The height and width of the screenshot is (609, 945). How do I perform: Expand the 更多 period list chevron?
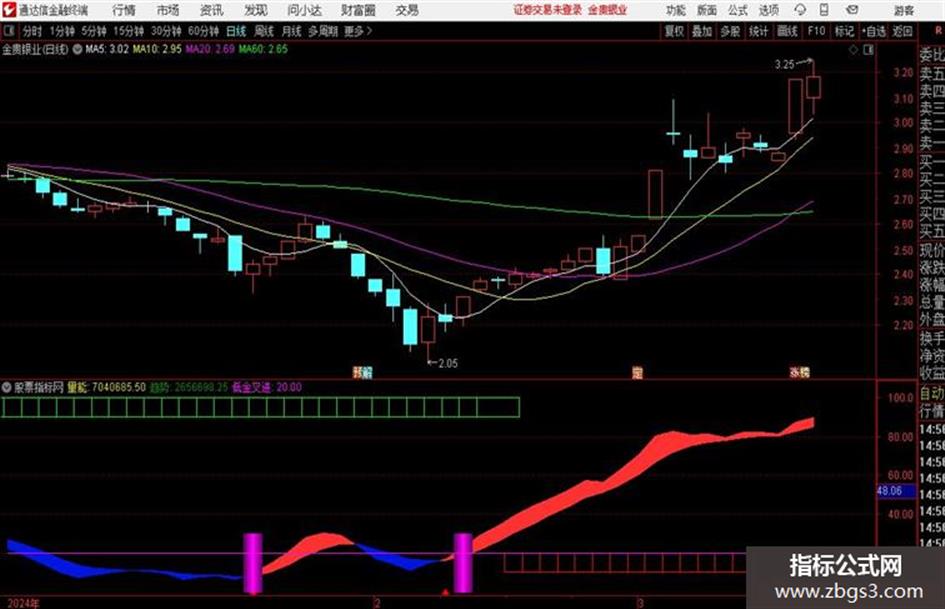click(369, 31)
